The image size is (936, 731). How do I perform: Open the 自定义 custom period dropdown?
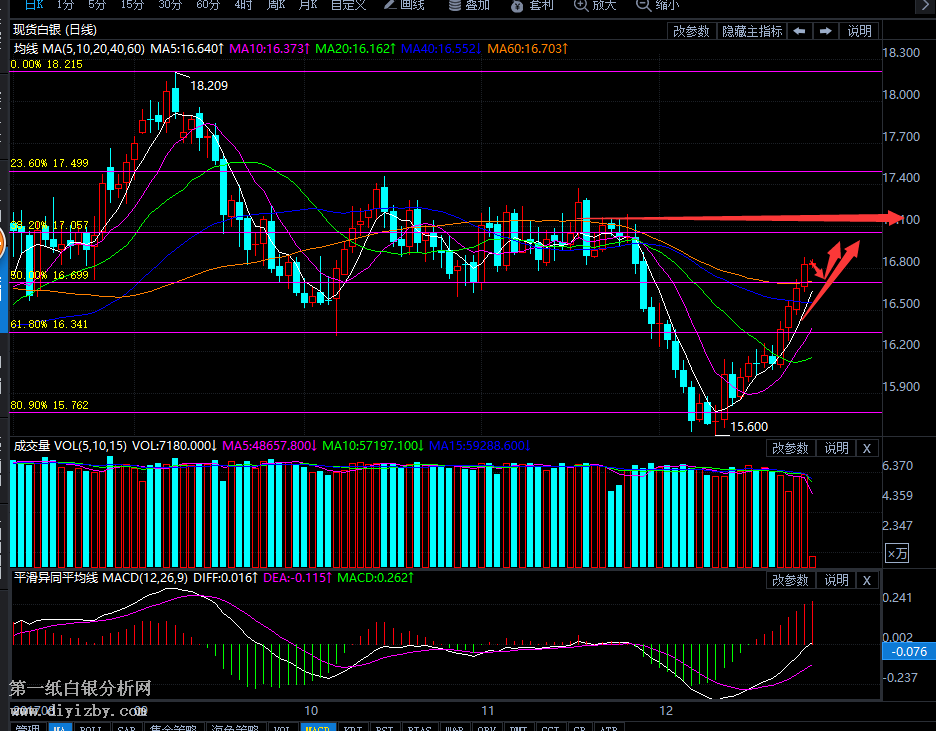point(348,5)
